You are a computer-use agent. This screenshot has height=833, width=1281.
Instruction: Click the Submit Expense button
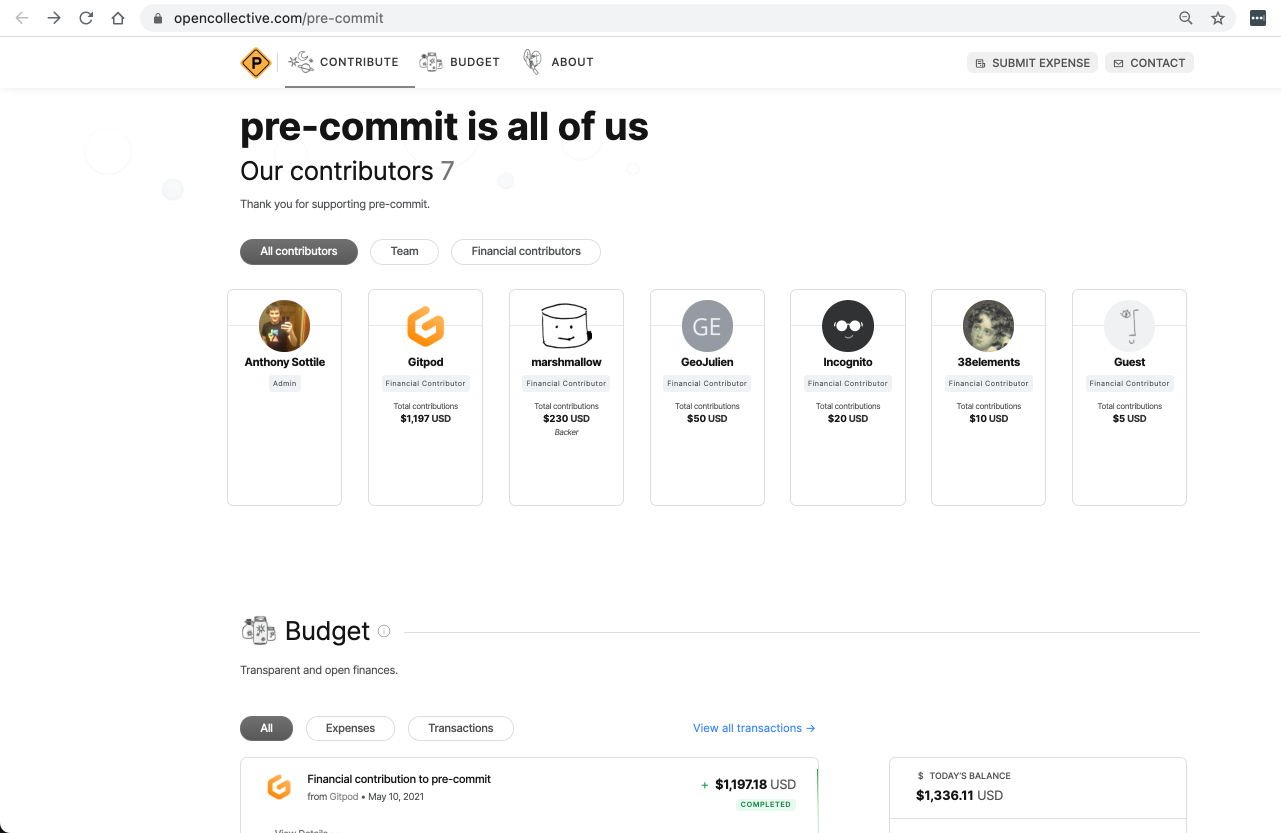click(x=1032, y=63)
